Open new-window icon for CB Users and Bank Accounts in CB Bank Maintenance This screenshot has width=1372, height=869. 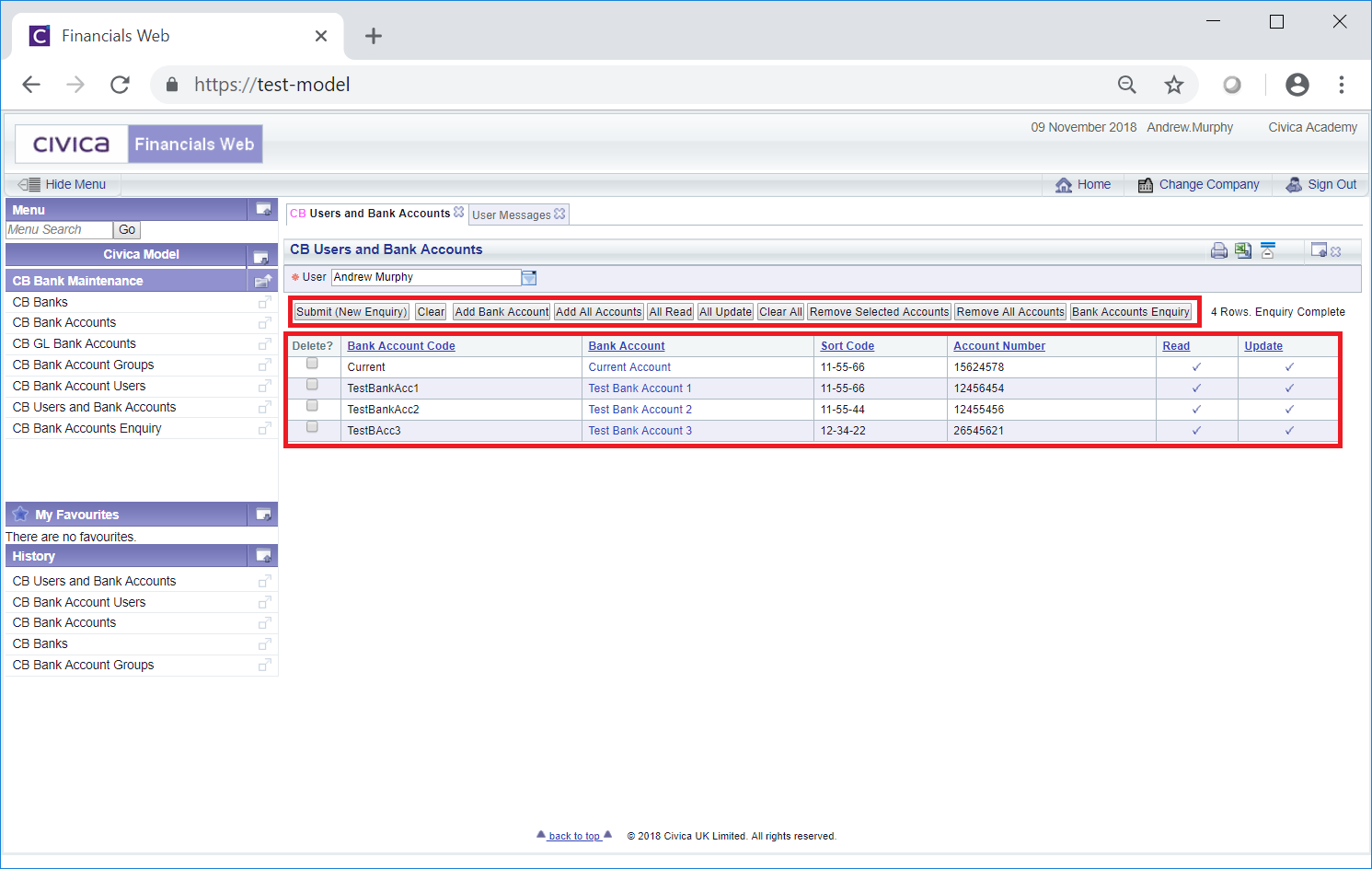[x=265, y=408]
